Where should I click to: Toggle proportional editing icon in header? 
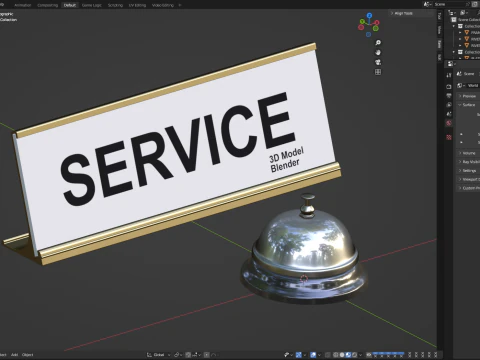(x=207, y=355)
